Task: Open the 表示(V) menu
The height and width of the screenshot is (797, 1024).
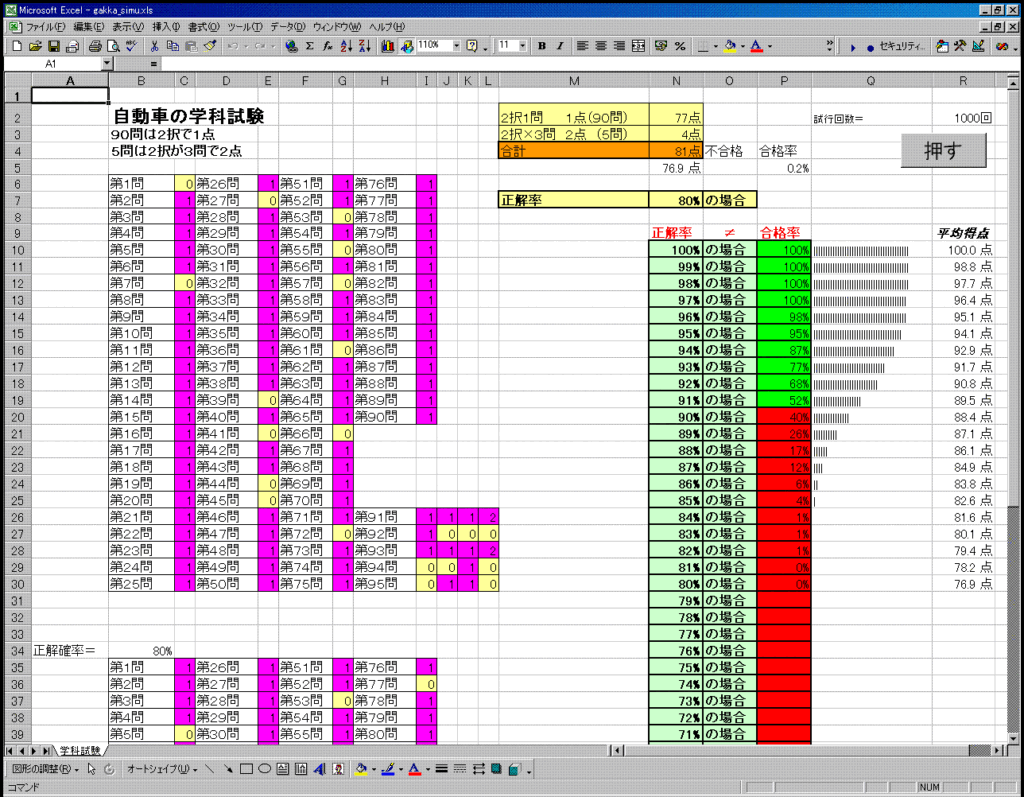Action: pyautogui.click(x=128, y=27)
